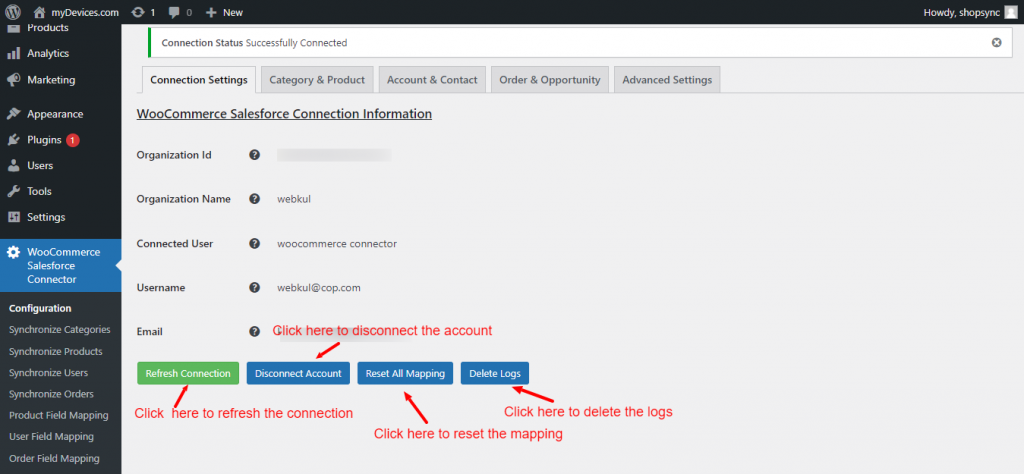Click the + New item in admin bar
This screenshot has height=474, width=1024.
point(224,12)
